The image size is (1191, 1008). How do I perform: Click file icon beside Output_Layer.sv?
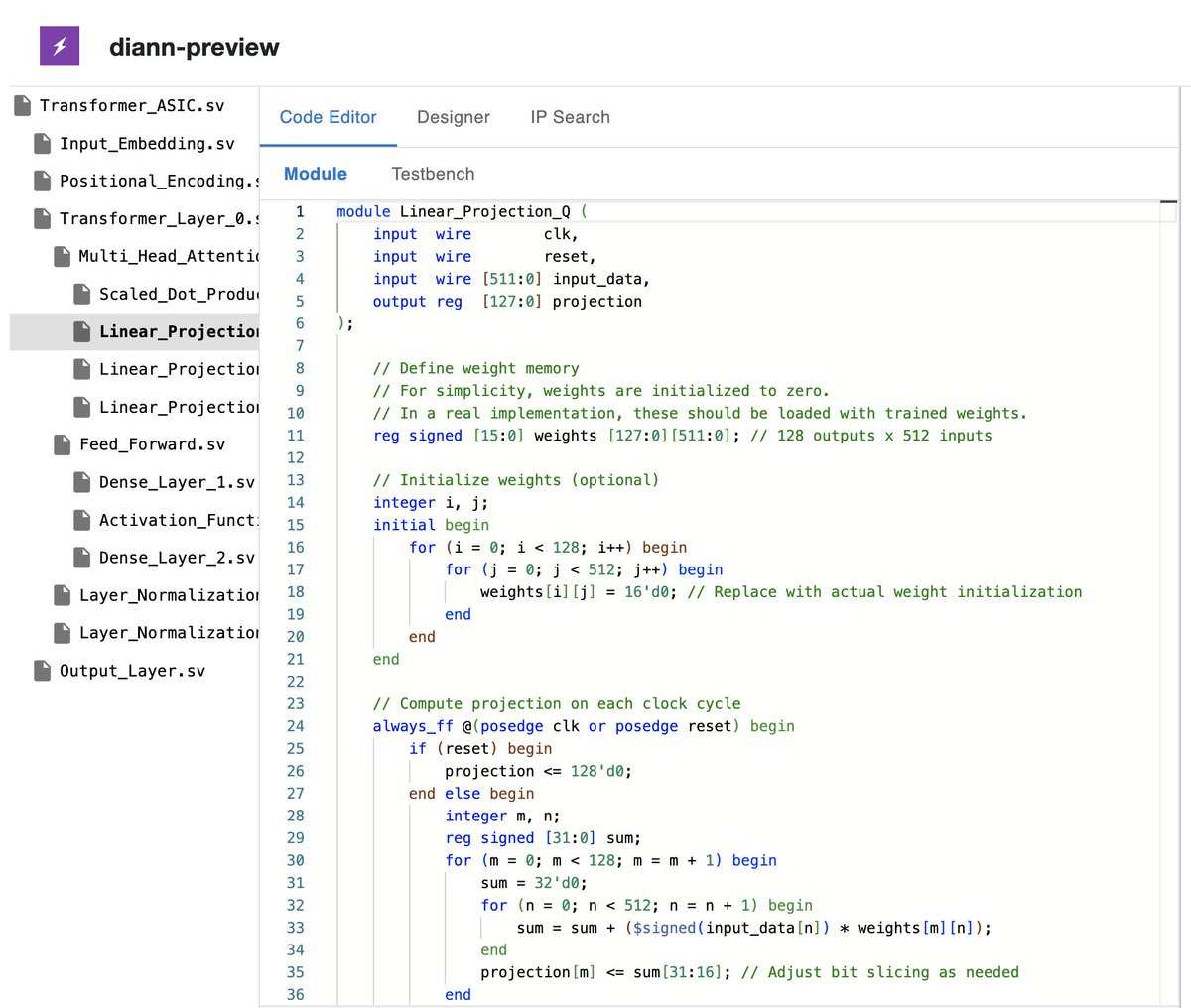point(42,671)
